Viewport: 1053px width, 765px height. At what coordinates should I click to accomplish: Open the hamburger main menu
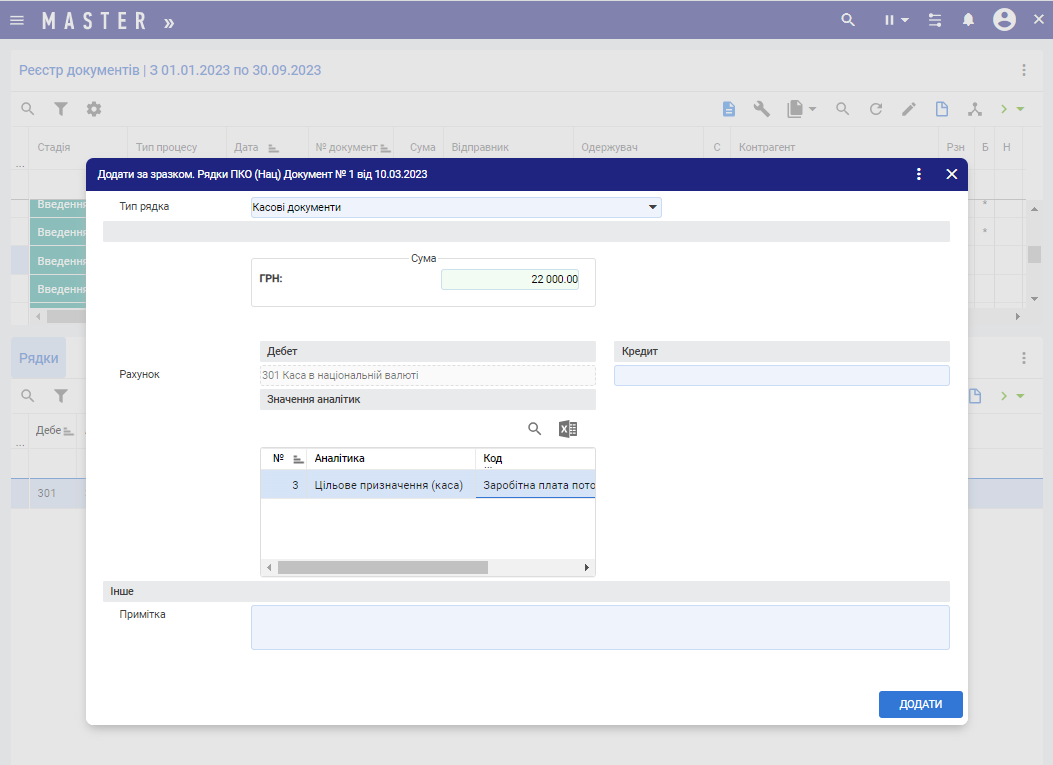(x=17, y=20)
